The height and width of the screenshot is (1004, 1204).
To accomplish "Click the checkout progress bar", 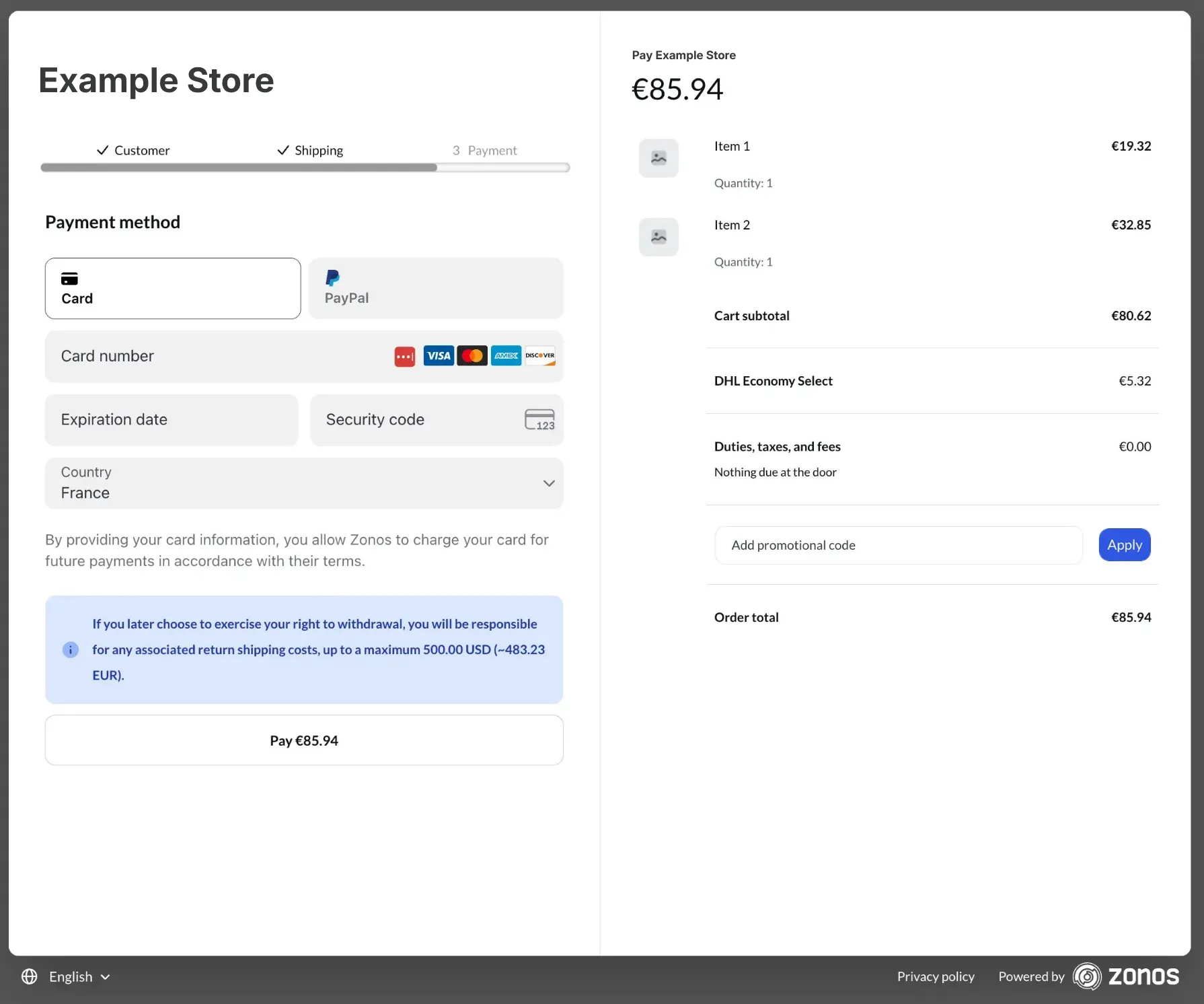I will pyautogui.click(x=305, y=168).
